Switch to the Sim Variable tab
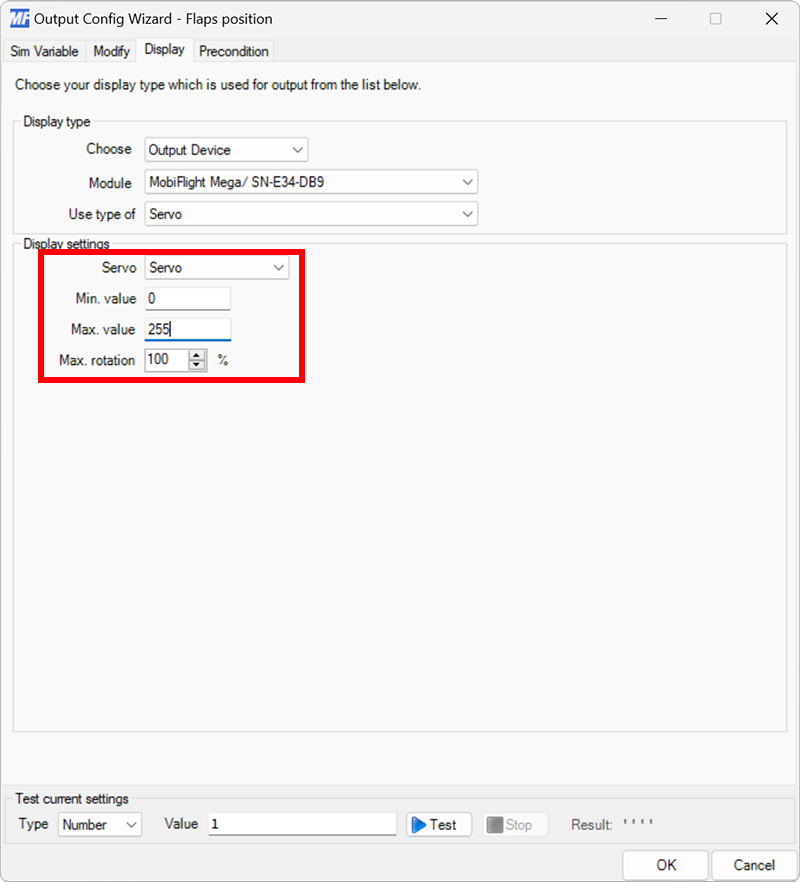Viewport: 800px width, 882px height. point(44,51)
